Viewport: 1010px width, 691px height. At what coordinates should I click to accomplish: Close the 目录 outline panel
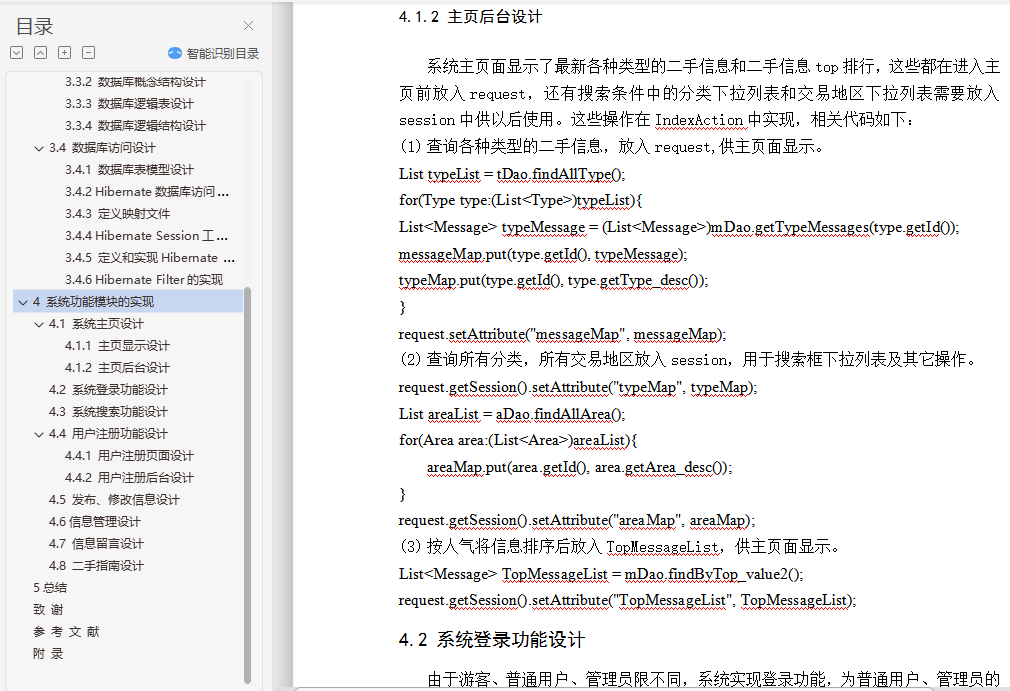248,26
